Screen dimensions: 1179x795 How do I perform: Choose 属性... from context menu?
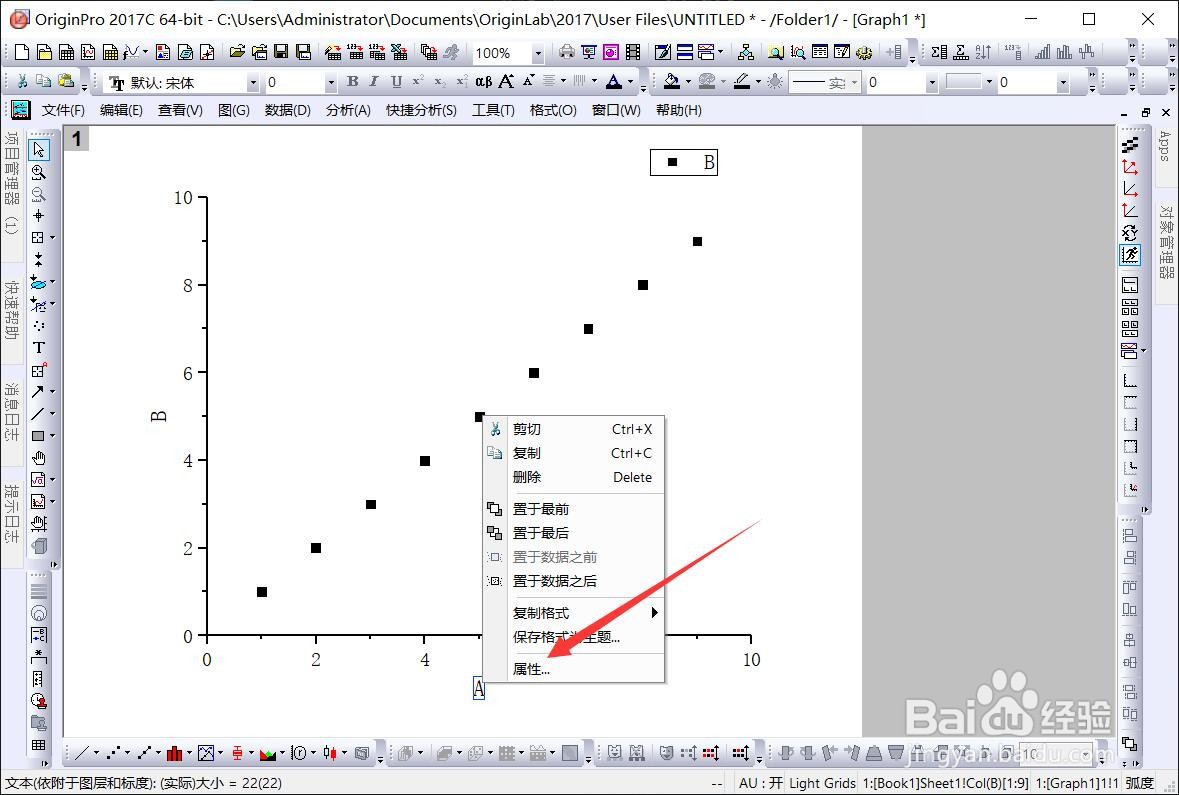[574, 669]
